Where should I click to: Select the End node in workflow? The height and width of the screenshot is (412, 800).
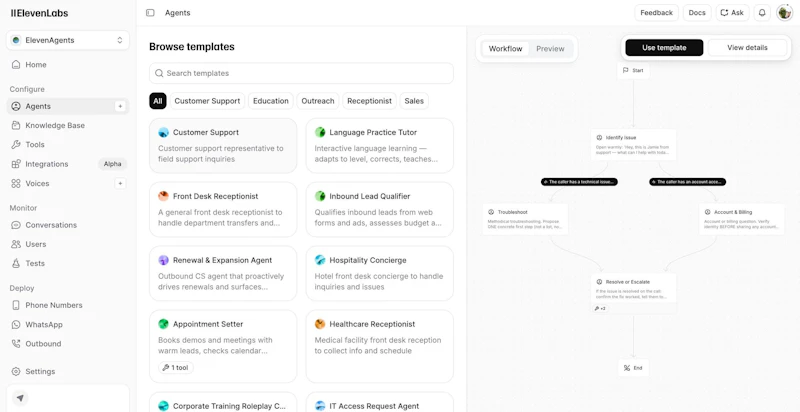[x=633, y=368]
